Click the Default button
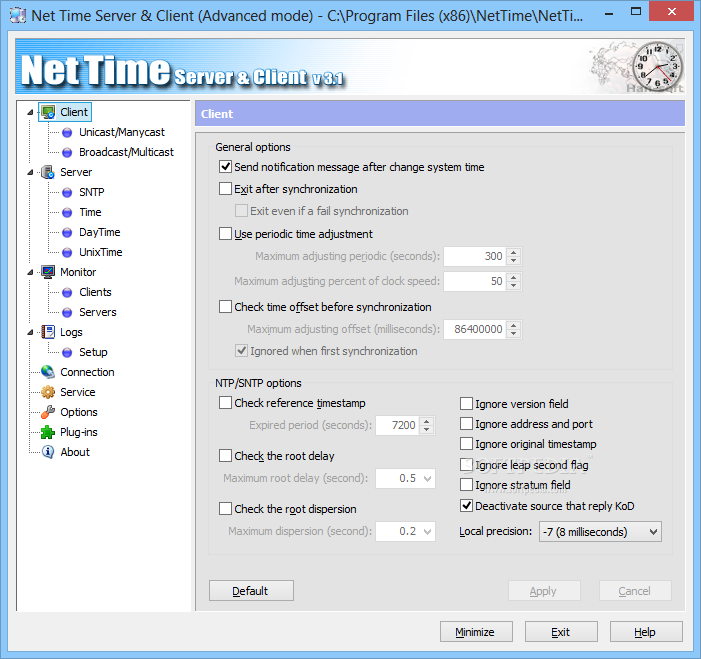Image resolution: width=701 pixels, height=659 pixels. [251, 591]
